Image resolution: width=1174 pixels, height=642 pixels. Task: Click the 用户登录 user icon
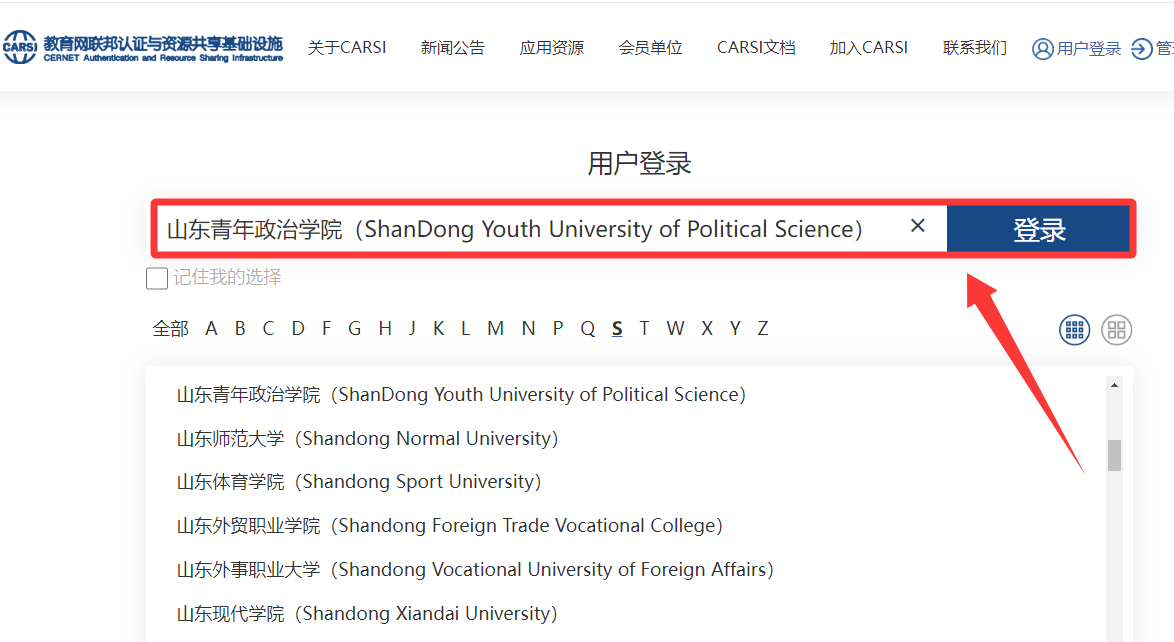click(1043, 48)
